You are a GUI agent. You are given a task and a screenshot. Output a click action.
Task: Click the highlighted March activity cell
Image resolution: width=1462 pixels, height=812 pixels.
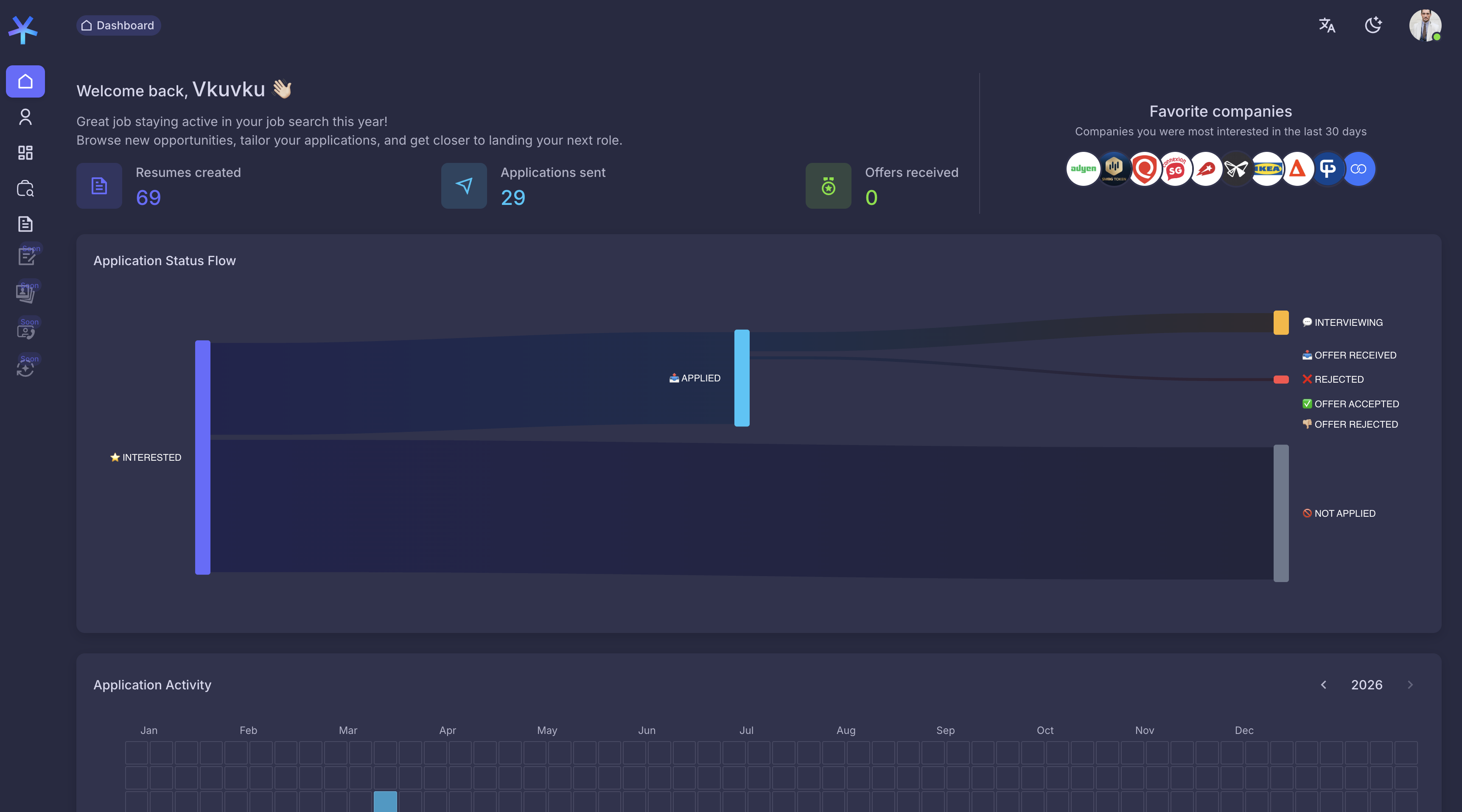pos(385,801)
